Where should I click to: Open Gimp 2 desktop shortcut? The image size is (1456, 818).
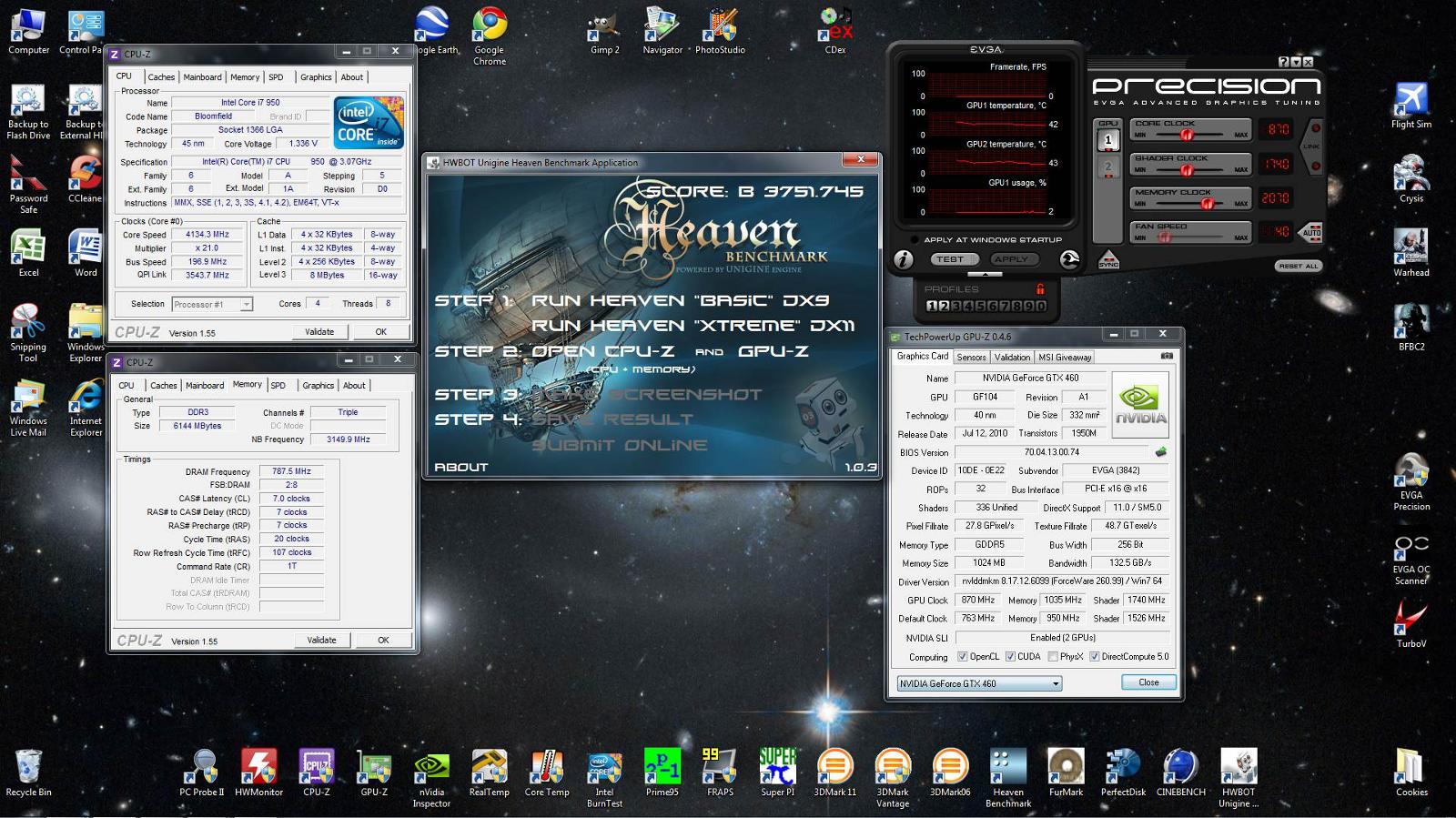coord(604,33)
